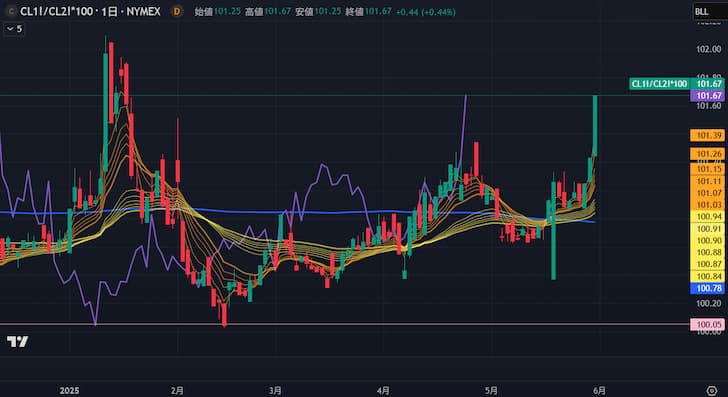Click the 101.60 price axis value
The width and height of the screenshot is (728, 397).
708,106
